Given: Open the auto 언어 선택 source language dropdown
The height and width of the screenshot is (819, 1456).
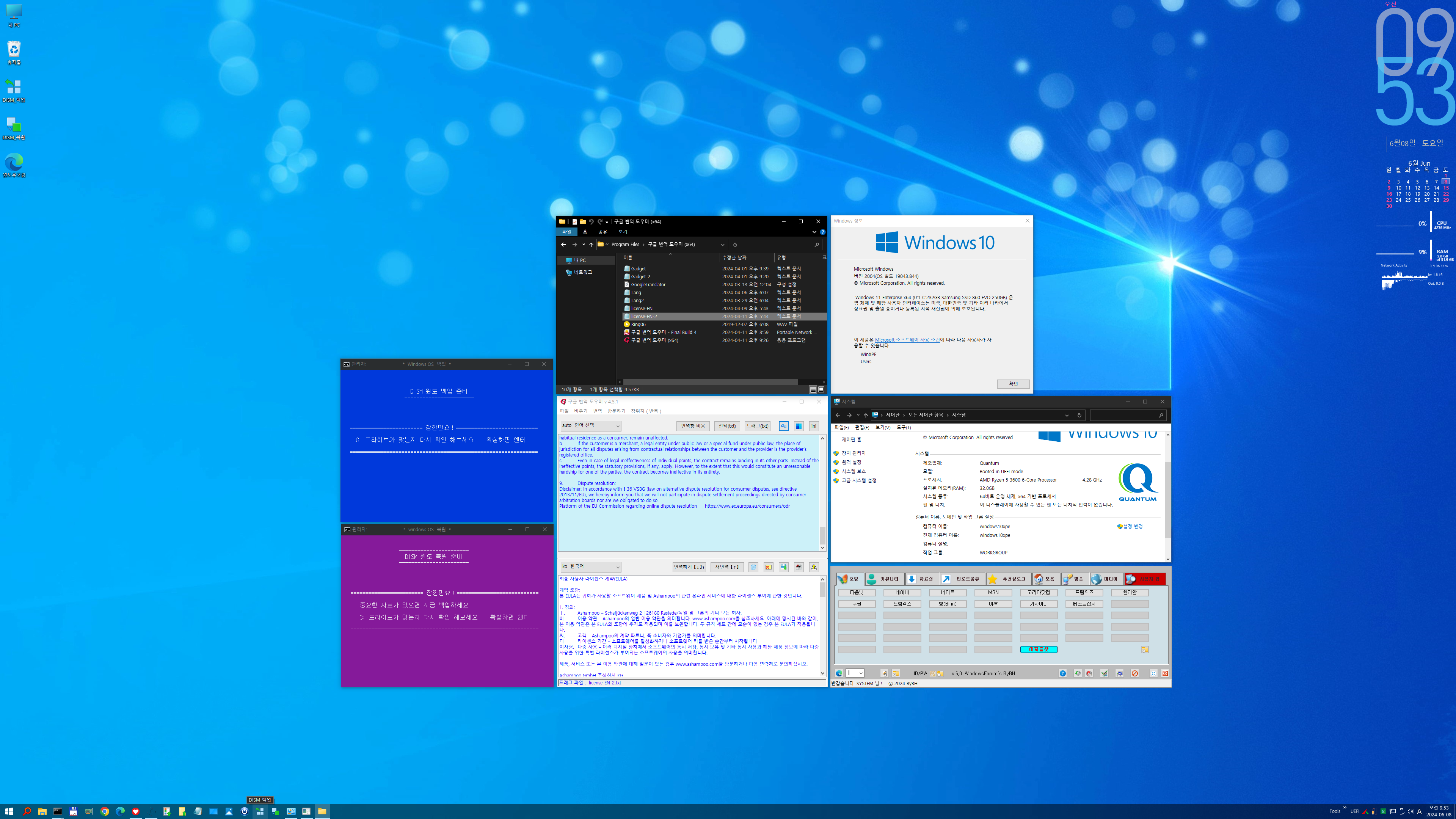Looking at the screenshot, I should [591, 425].
